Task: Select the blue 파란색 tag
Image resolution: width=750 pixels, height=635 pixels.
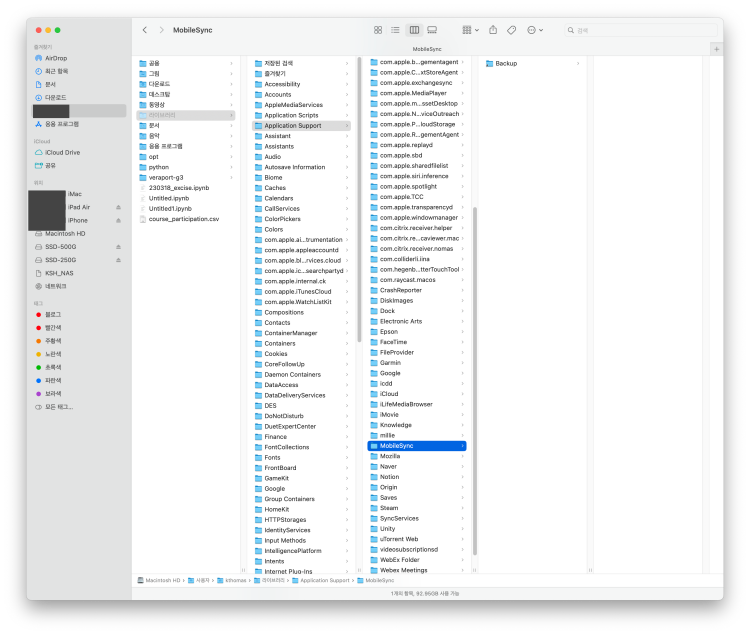Action: tap(53, 381)
